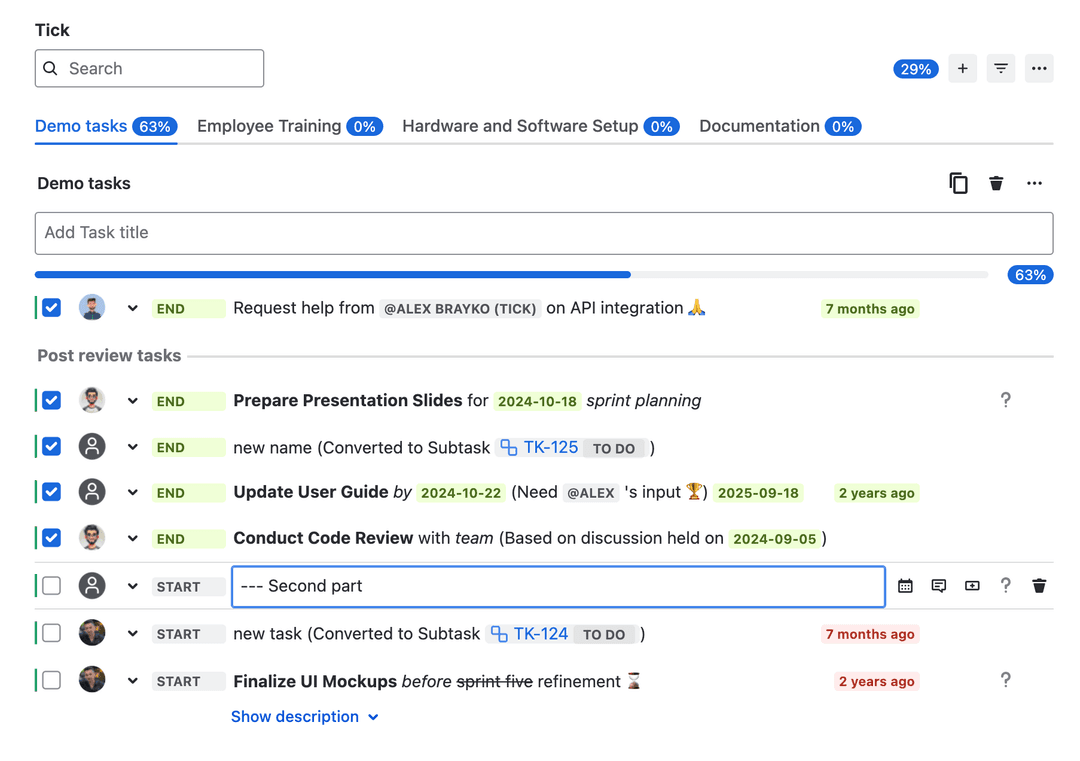Open the top-right ellipsis menu
The height and width of the screenshot is (761, 1080).
tap(1038, 68)
